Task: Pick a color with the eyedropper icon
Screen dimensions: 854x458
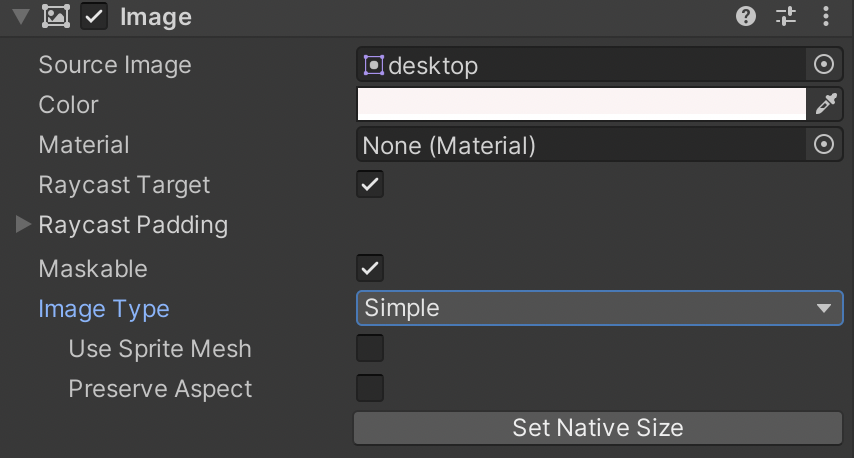Action: click(826, 104)
